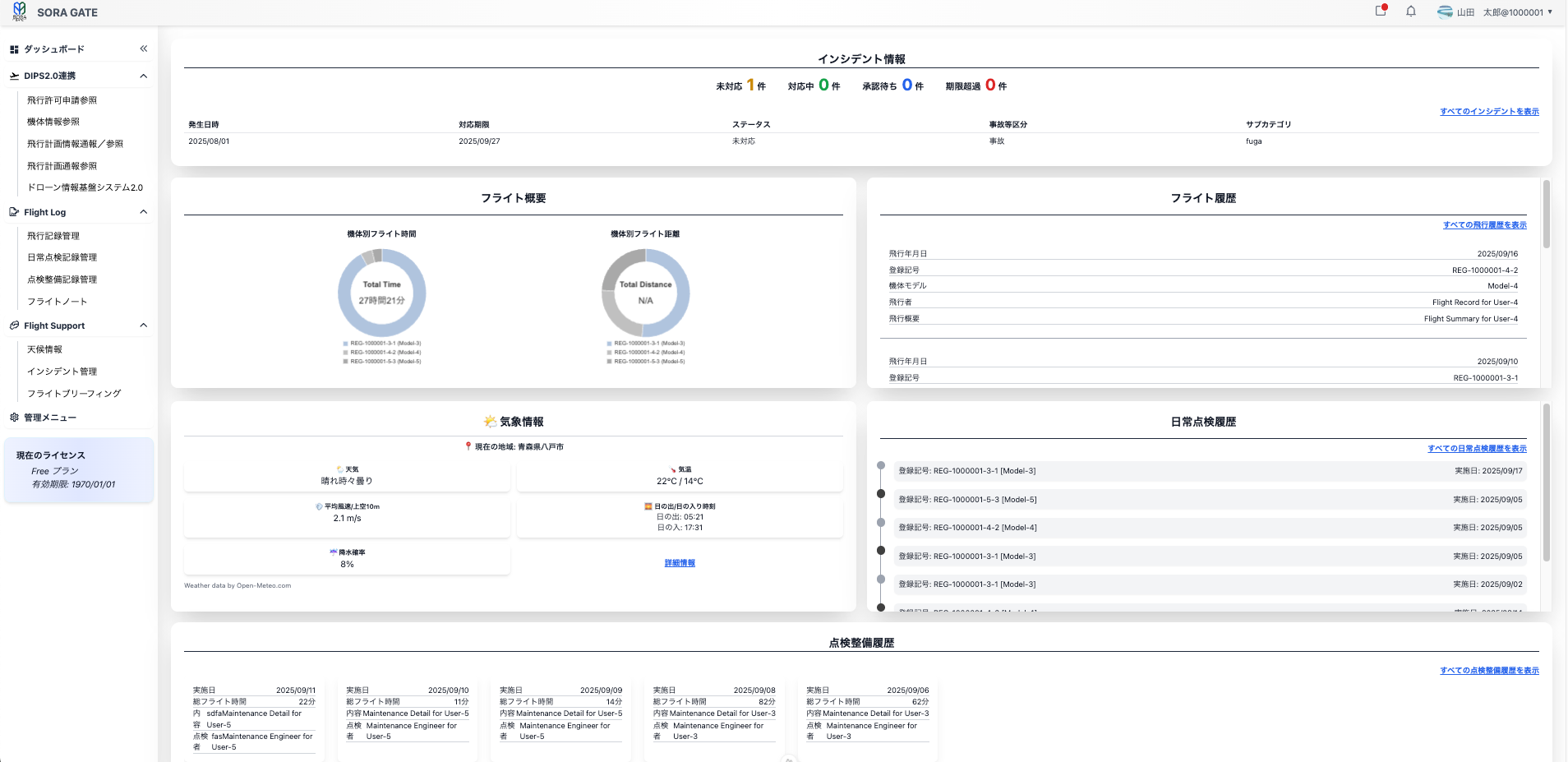Open the notification bell icon

pyautogui.click(x=1410, y=12)
